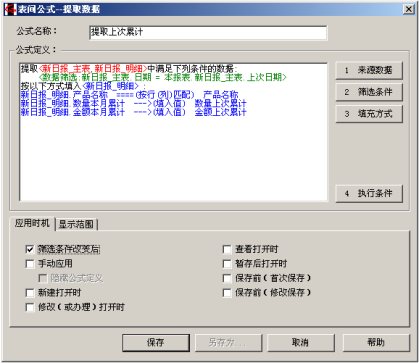Tick the 新建打开时 checkbox

point(30,293)
